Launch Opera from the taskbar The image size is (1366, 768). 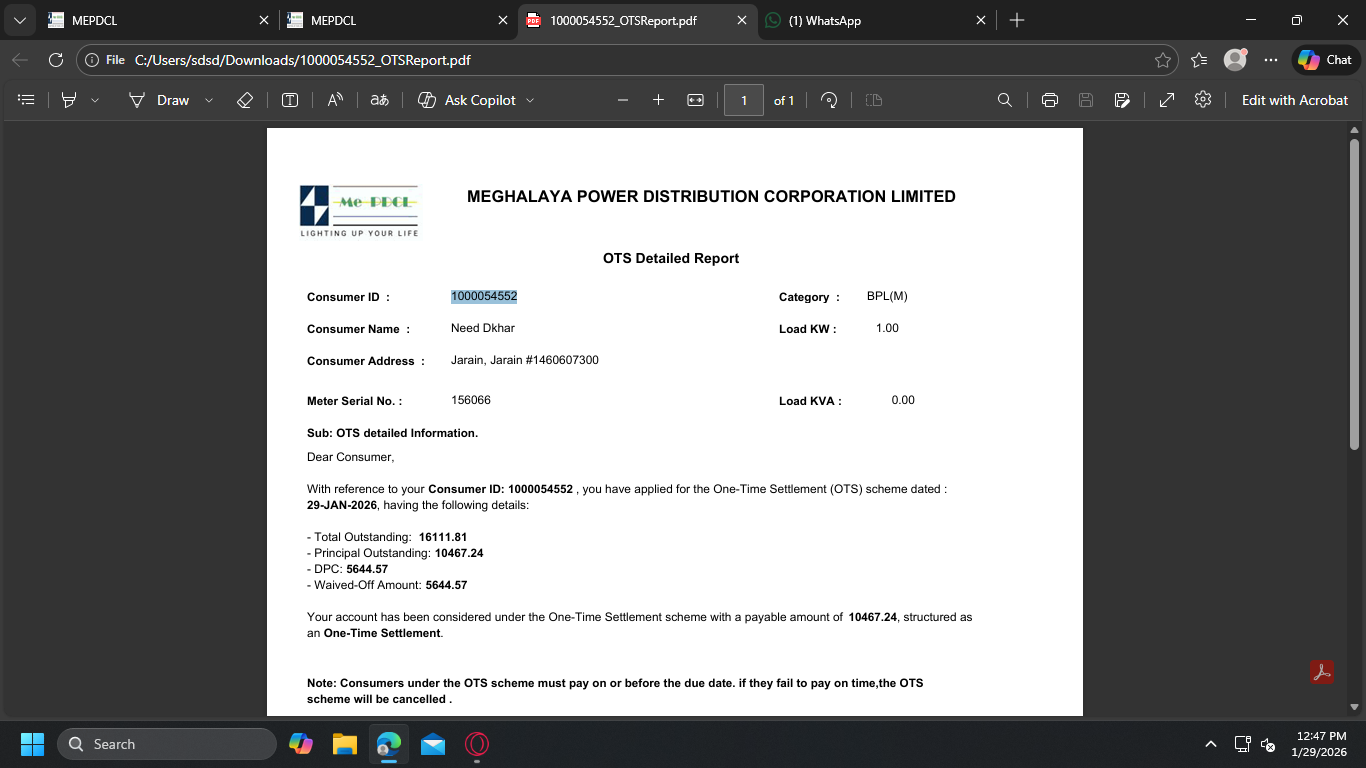click(x=477, y=744)
